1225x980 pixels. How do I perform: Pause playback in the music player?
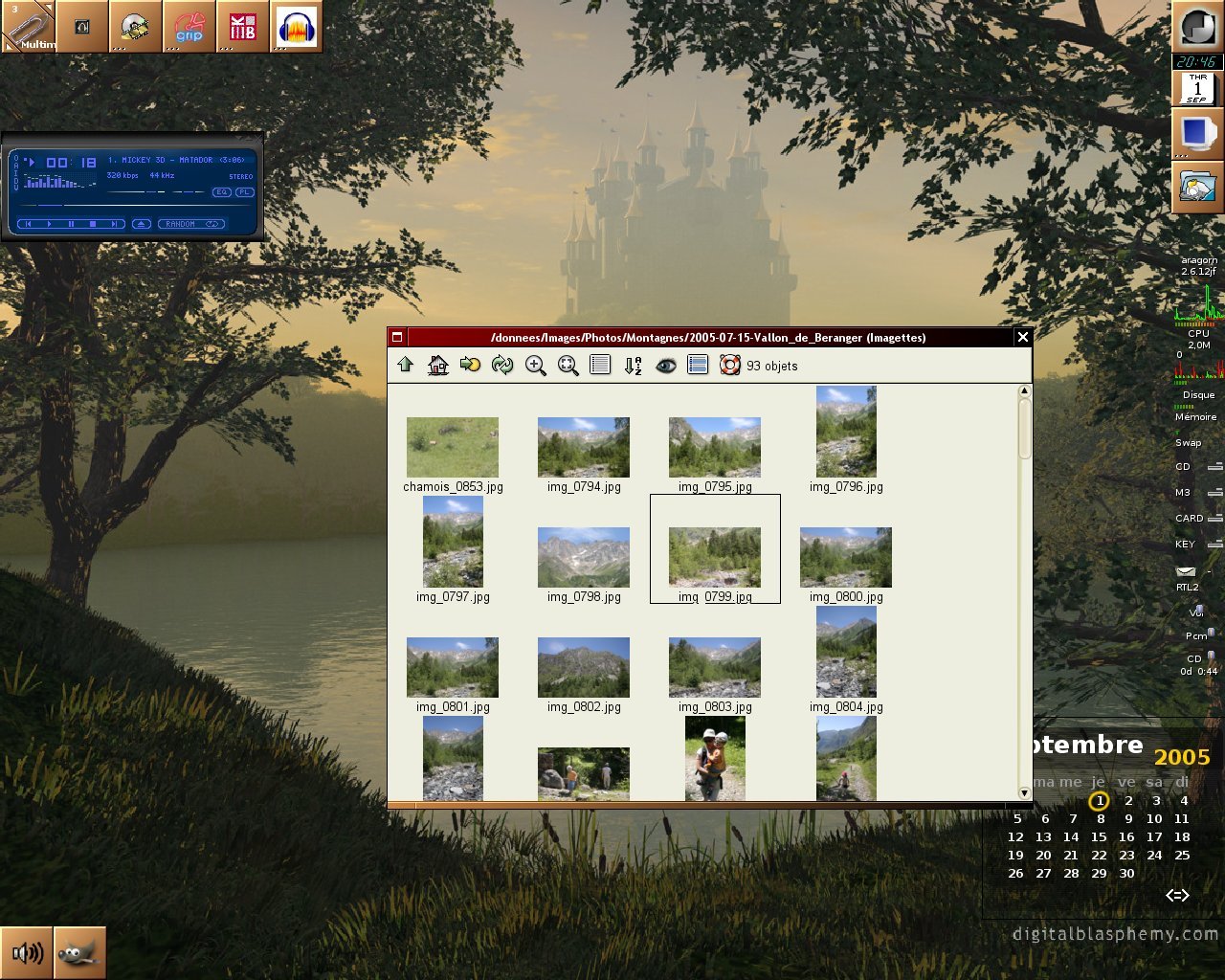click(x=71, y=224)
